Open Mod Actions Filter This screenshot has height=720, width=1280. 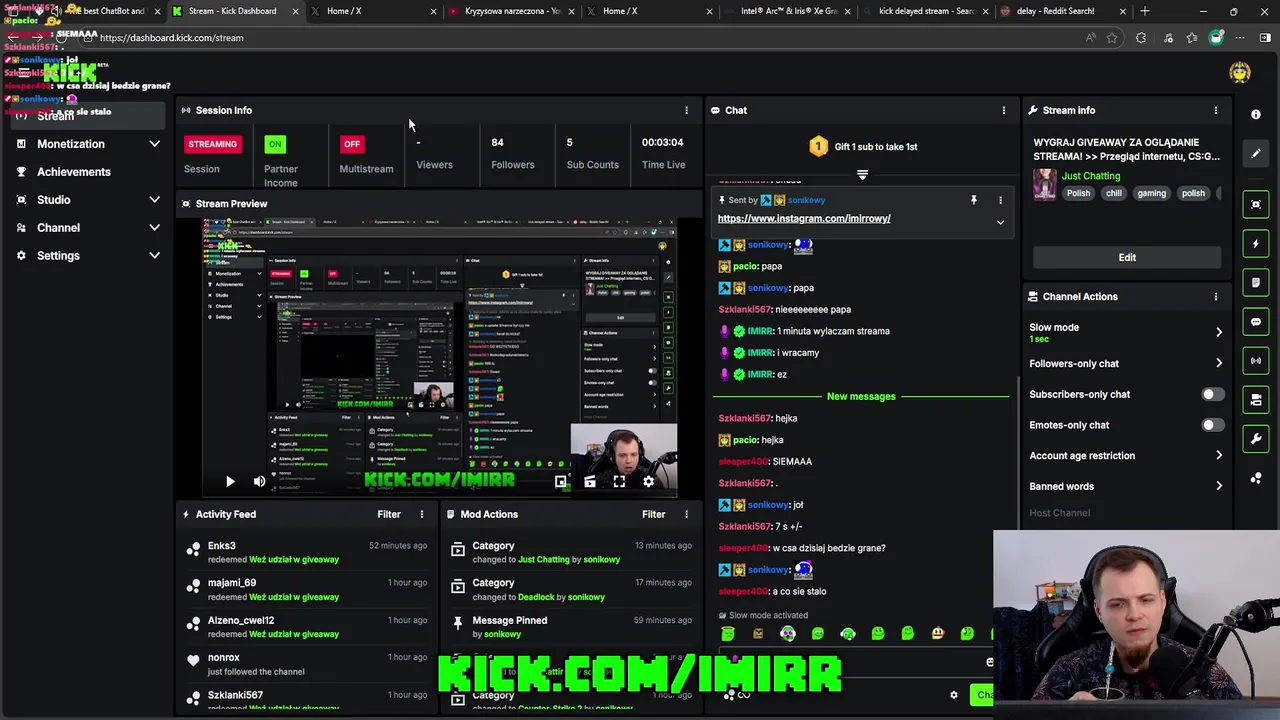click(x=653, y=514)
